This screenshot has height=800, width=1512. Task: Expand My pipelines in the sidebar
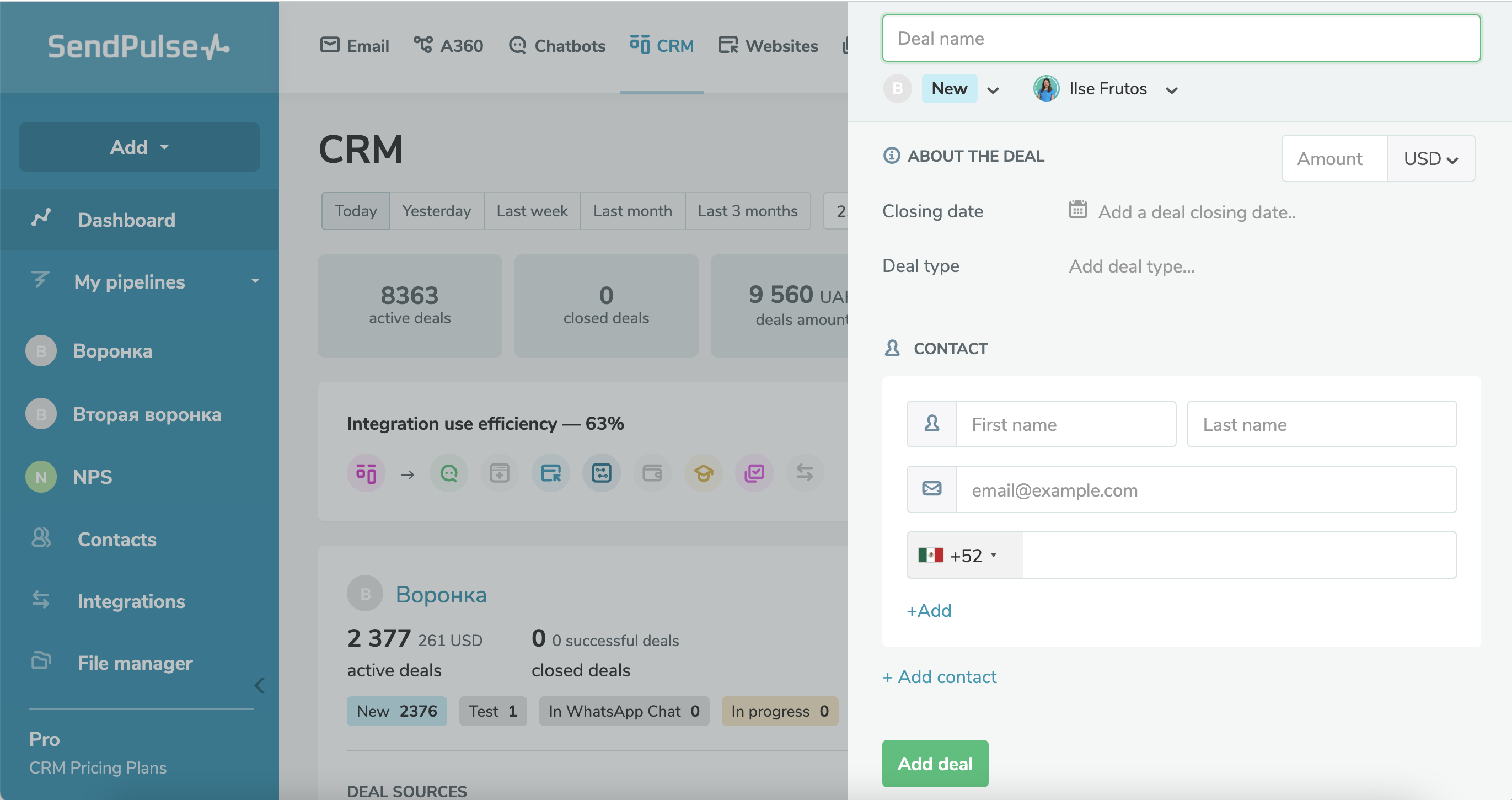(255, 281)
